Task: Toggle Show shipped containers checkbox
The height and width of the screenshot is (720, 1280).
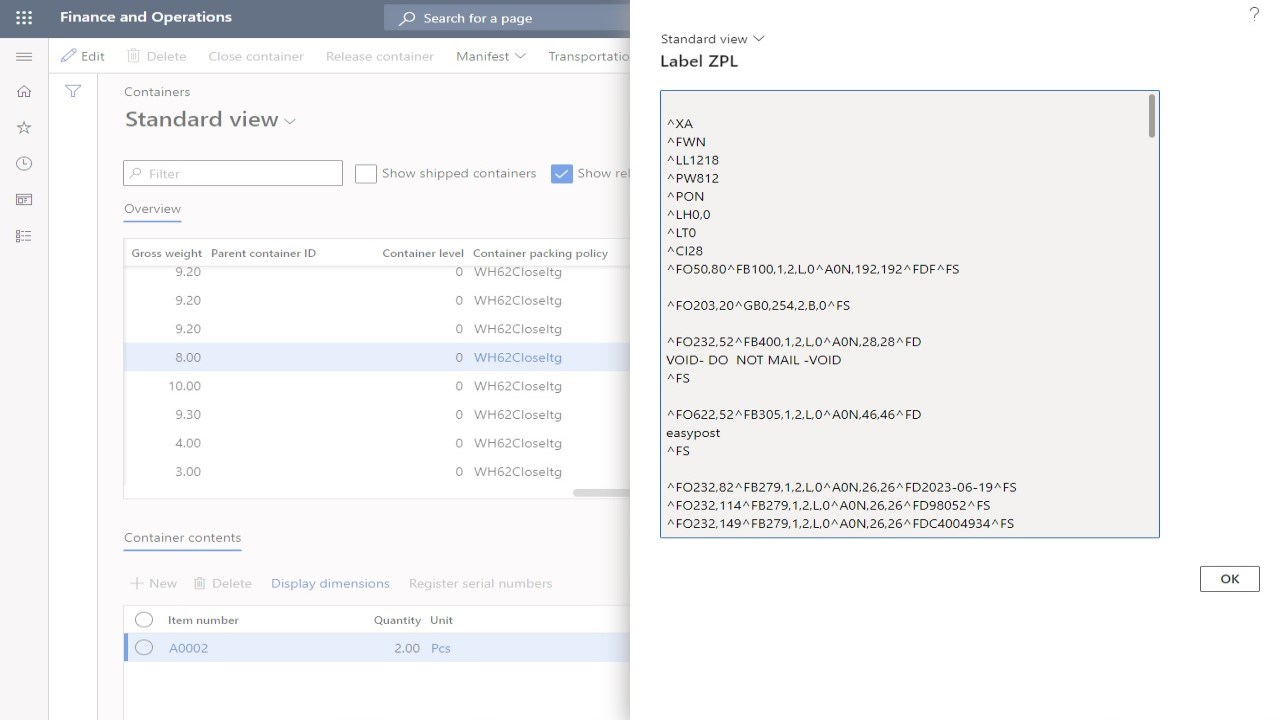Action: click(366, 173)
